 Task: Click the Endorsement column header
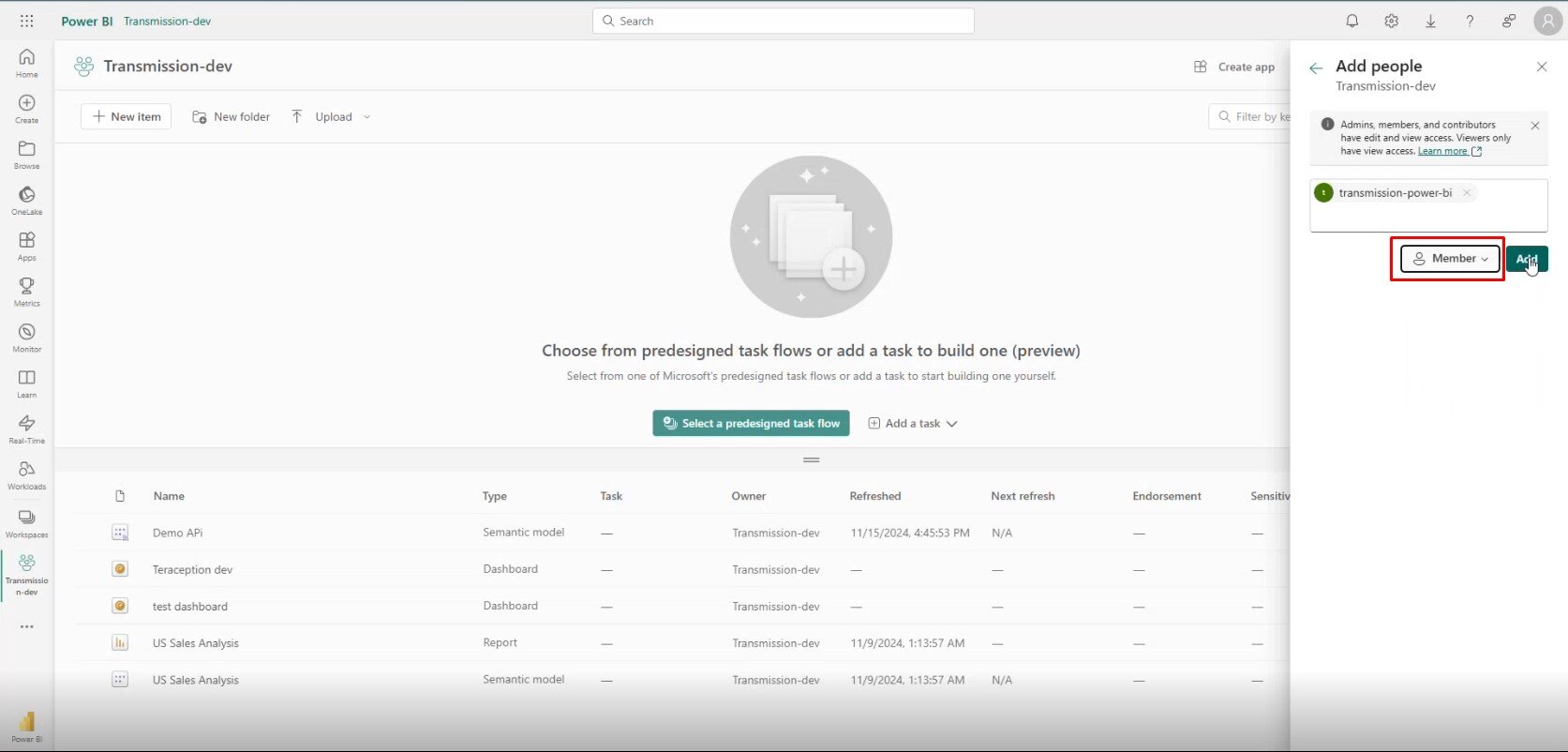coord(1167,496)
